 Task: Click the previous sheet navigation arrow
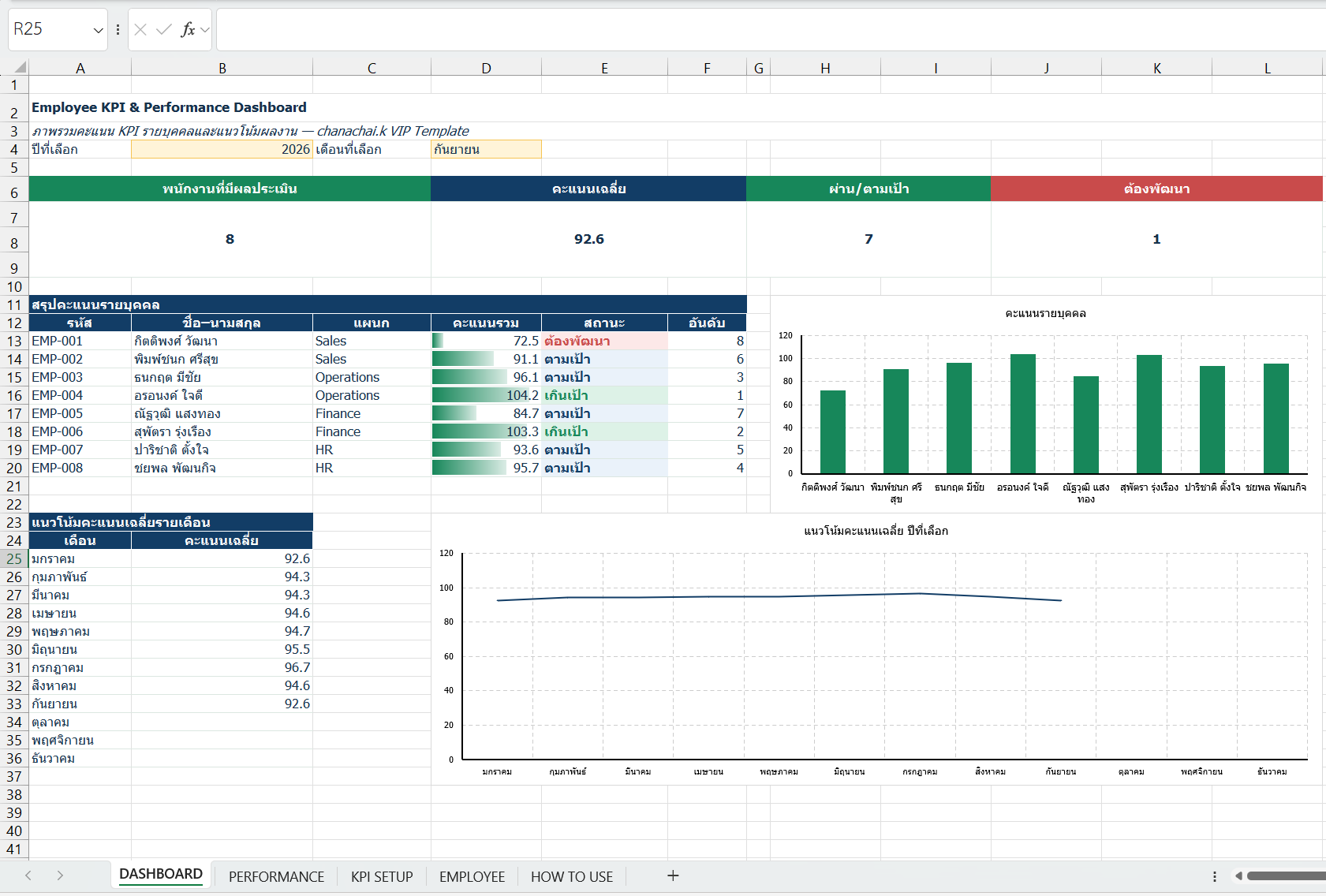point(28,875)
